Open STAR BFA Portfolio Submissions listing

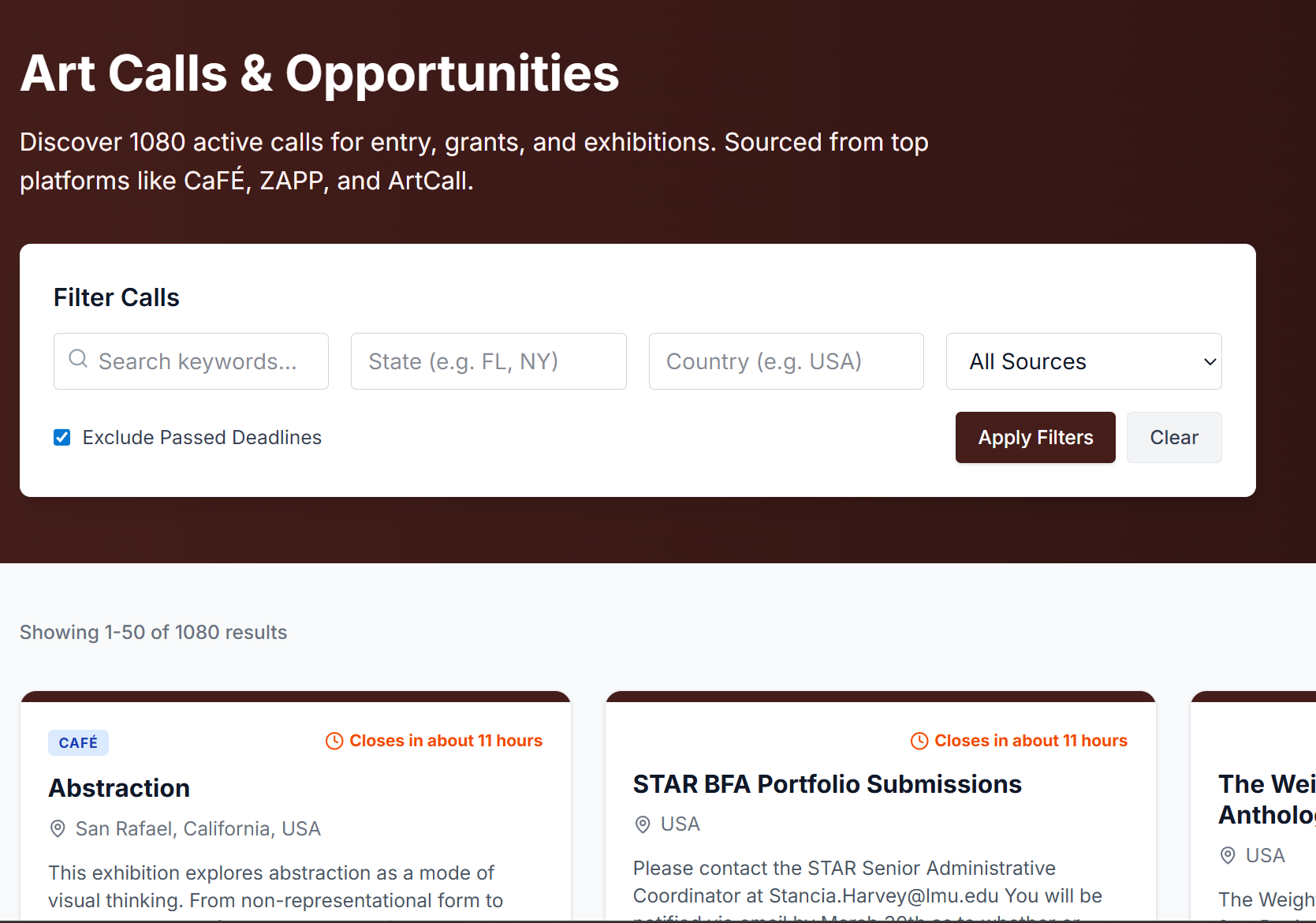827,784
